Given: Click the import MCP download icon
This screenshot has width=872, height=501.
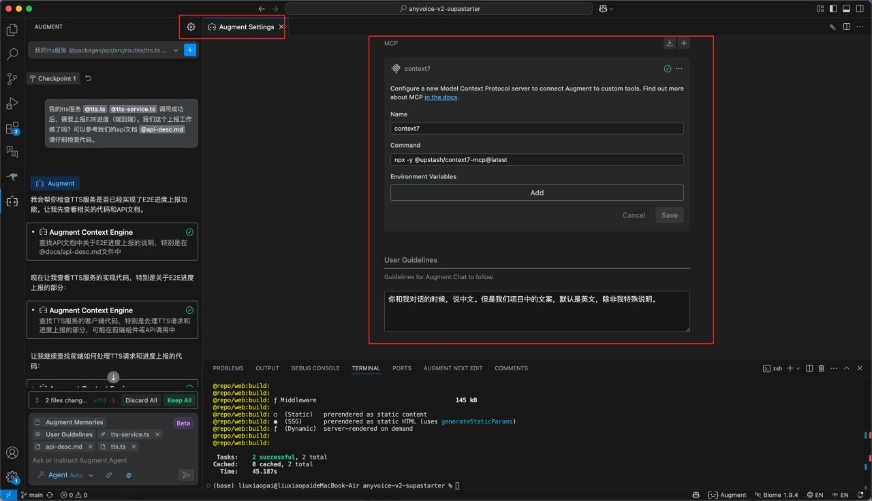Looking at the screenshot, I should click(669, 44).
